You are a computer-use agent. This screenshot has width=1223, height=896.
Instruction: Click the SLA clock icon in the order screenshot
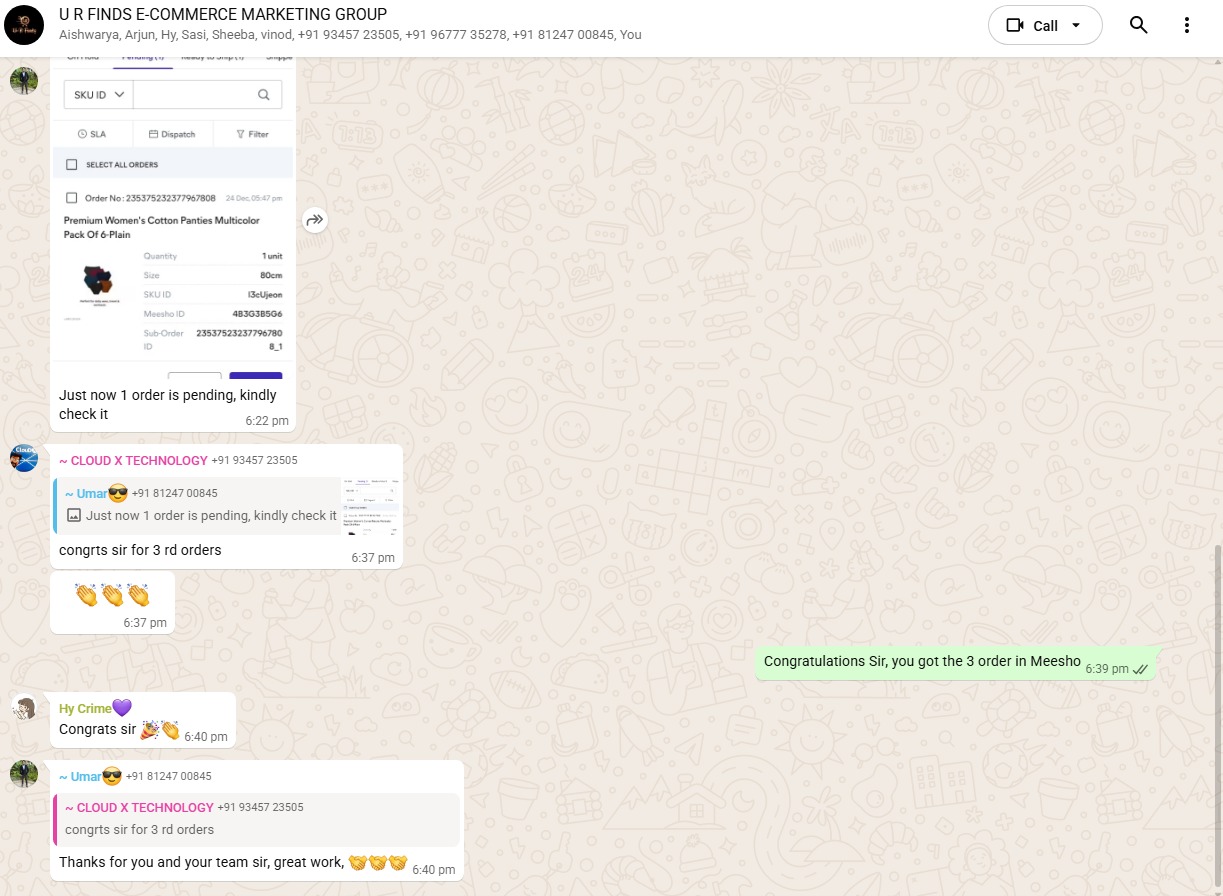[x=82, y=133]
